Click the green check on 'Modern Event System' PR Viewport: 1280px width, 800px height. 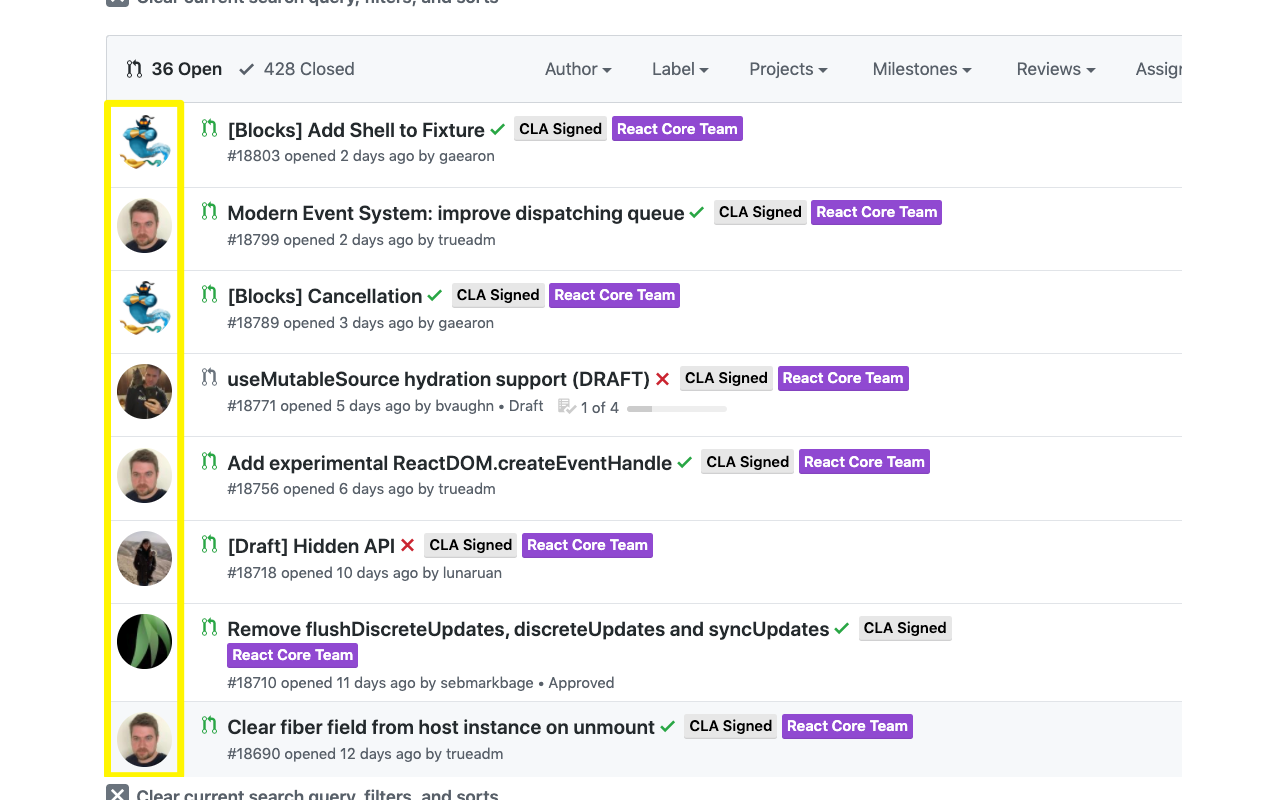(697, 212)
